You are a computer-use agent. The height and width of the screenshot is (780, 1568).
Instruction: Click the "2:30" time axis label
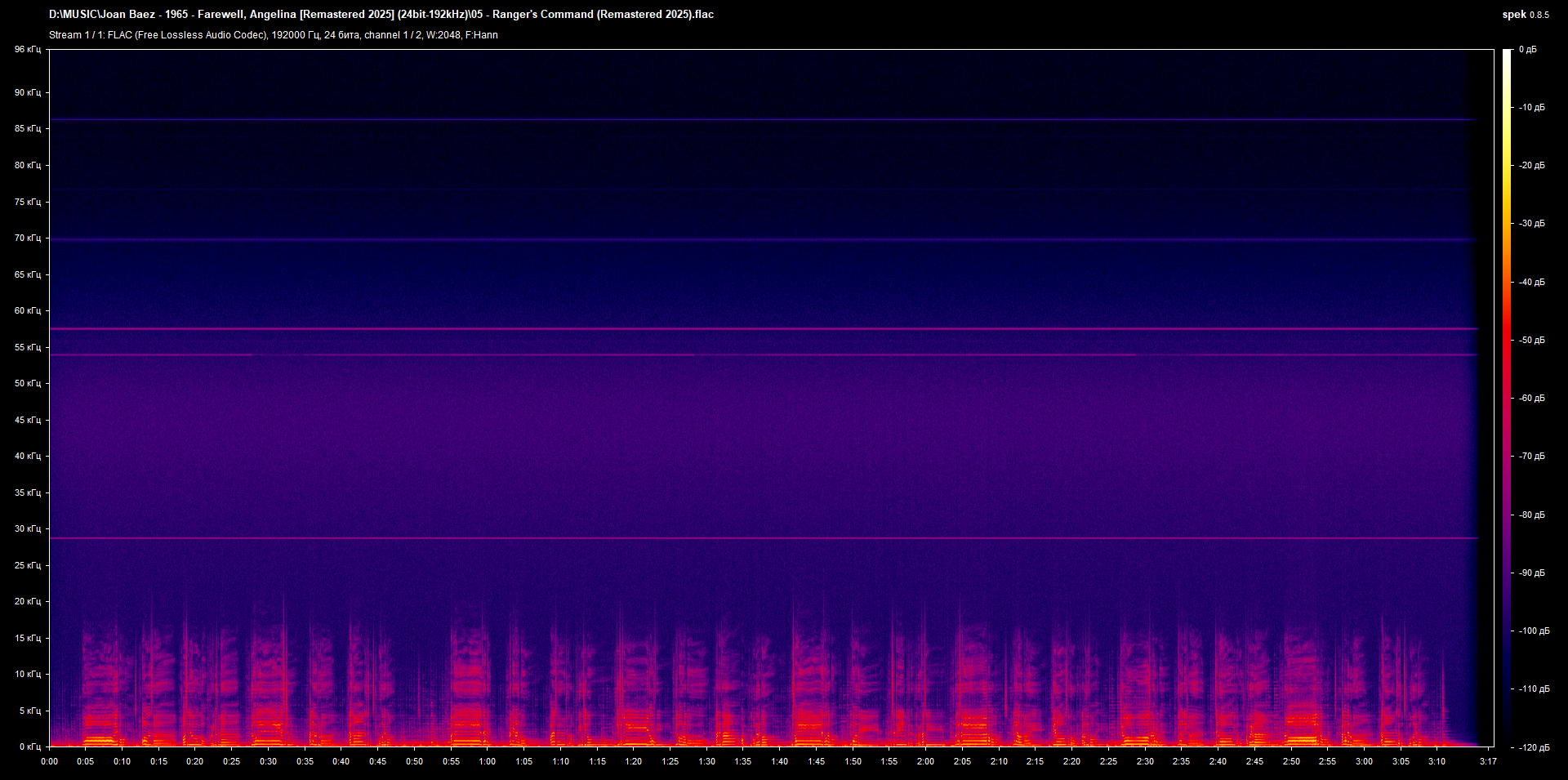1145,762
